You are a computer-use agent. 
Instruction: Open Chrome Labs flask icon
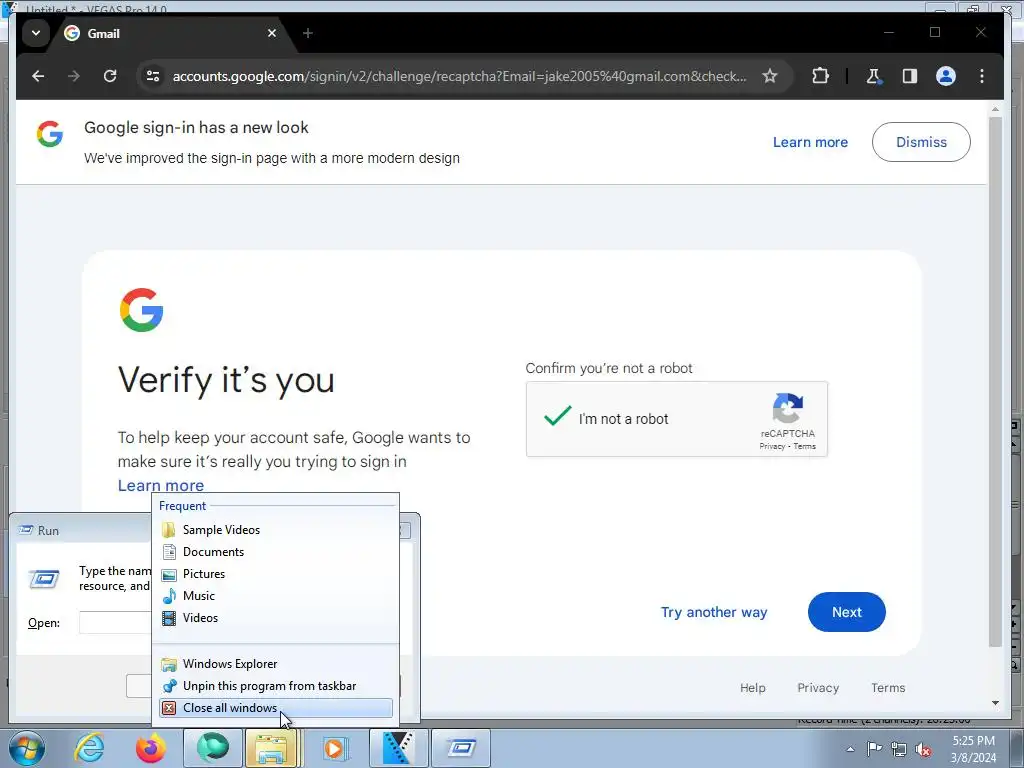pos(873,76)
